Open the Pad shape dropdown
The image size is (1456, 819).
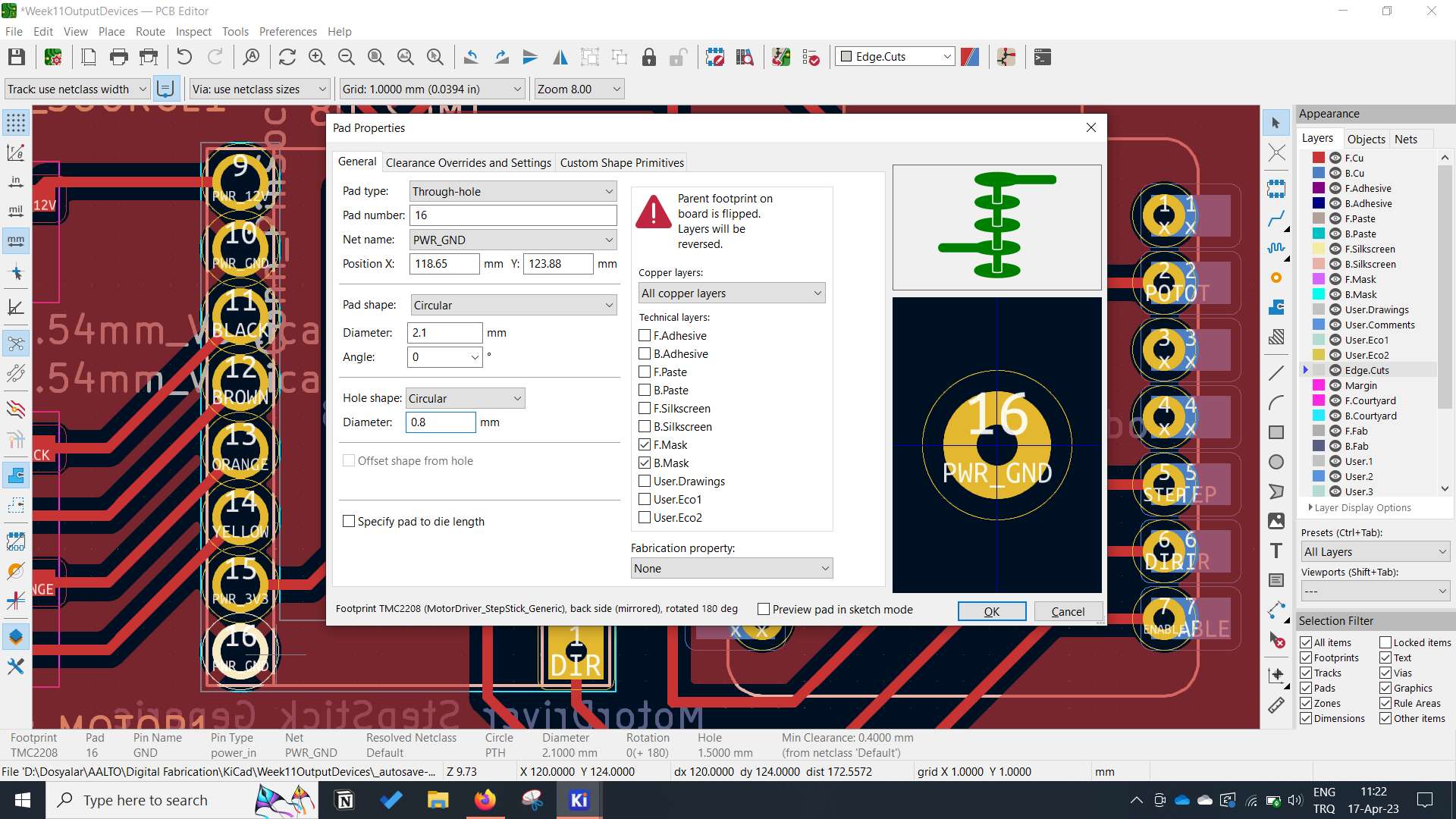513,305
